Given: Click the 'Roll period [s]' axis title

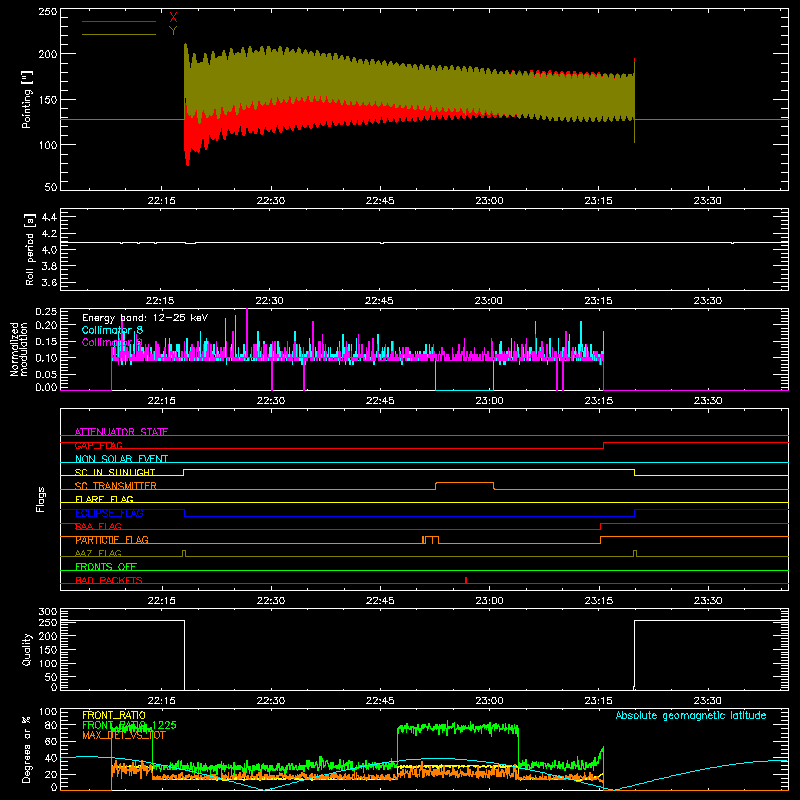Looking at the screenshot, I should click(x=29, y=249).
